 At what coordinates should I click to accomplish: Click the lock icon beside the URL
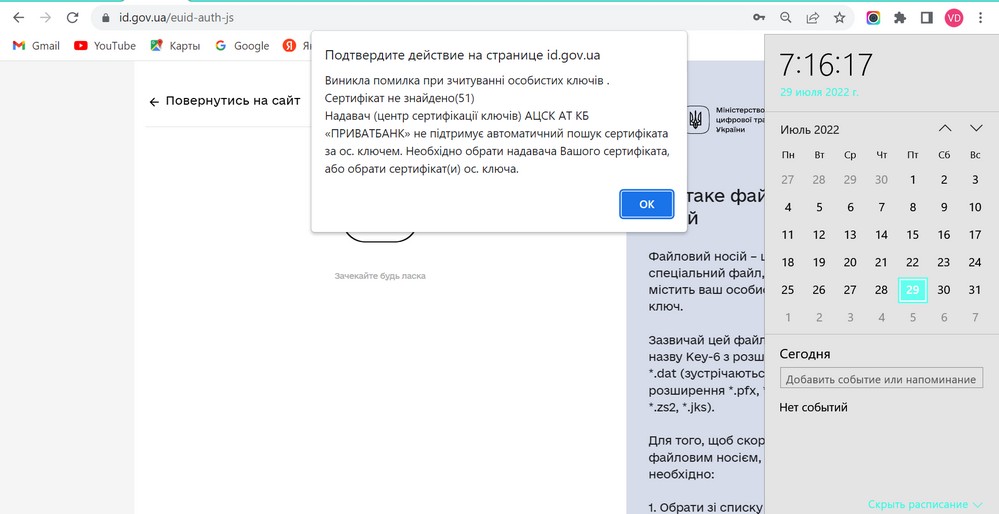coord(106,18)
